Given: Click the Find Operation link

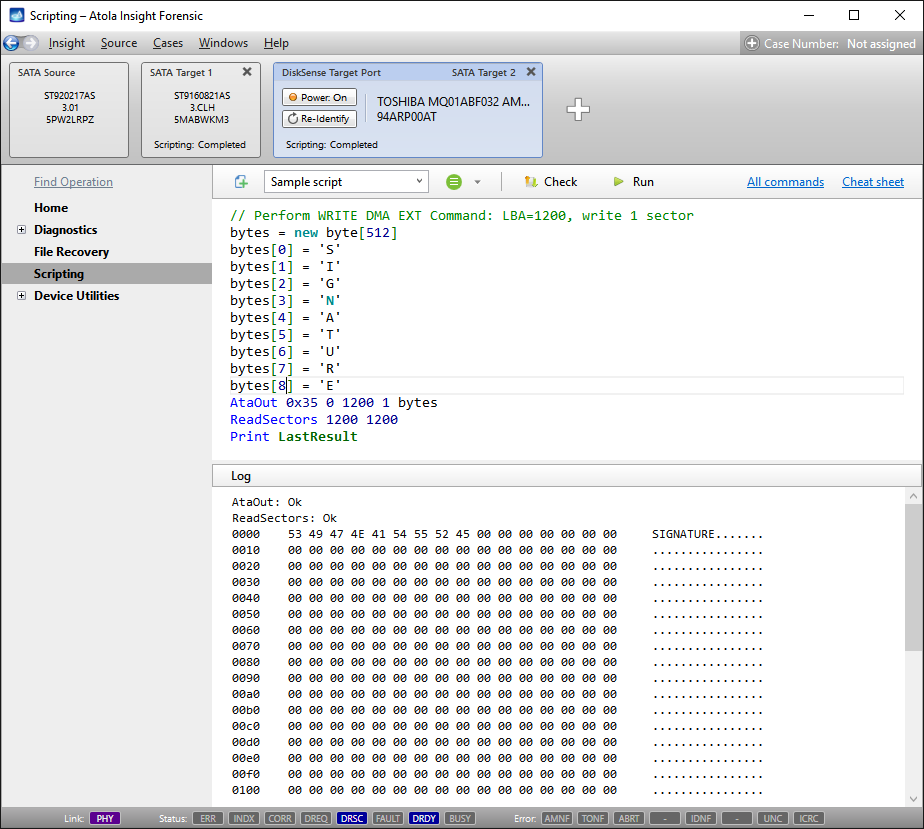Looking at the screenshot, I should 73,181.
